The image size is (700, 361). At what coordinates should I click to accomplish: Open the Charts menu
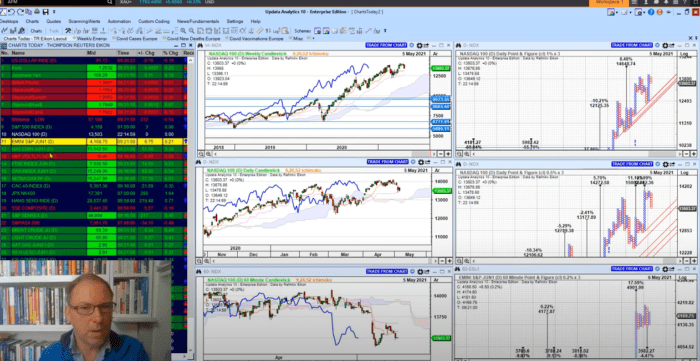click(32, 21)
